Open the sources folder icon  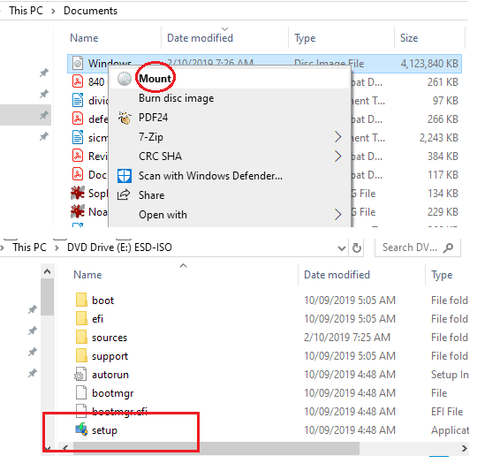click(x=81, y=337)
